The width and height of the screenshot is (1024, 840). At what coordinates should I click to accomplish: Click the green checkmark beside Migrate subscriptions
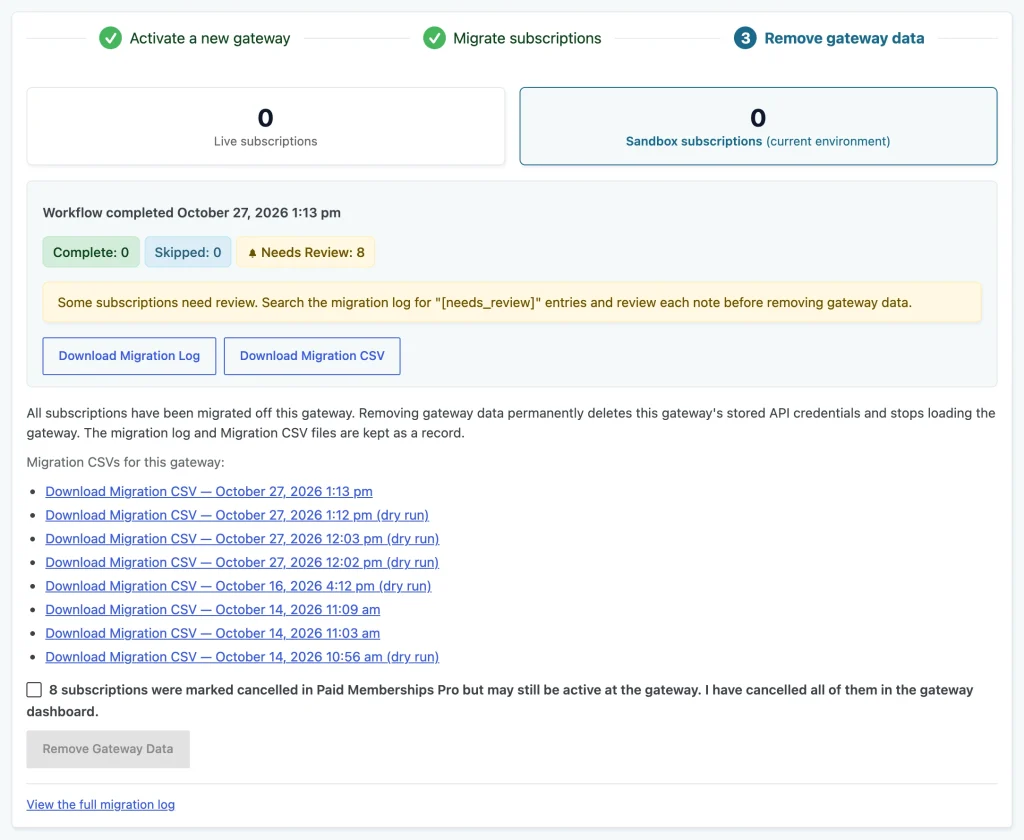tap(434, 38)
